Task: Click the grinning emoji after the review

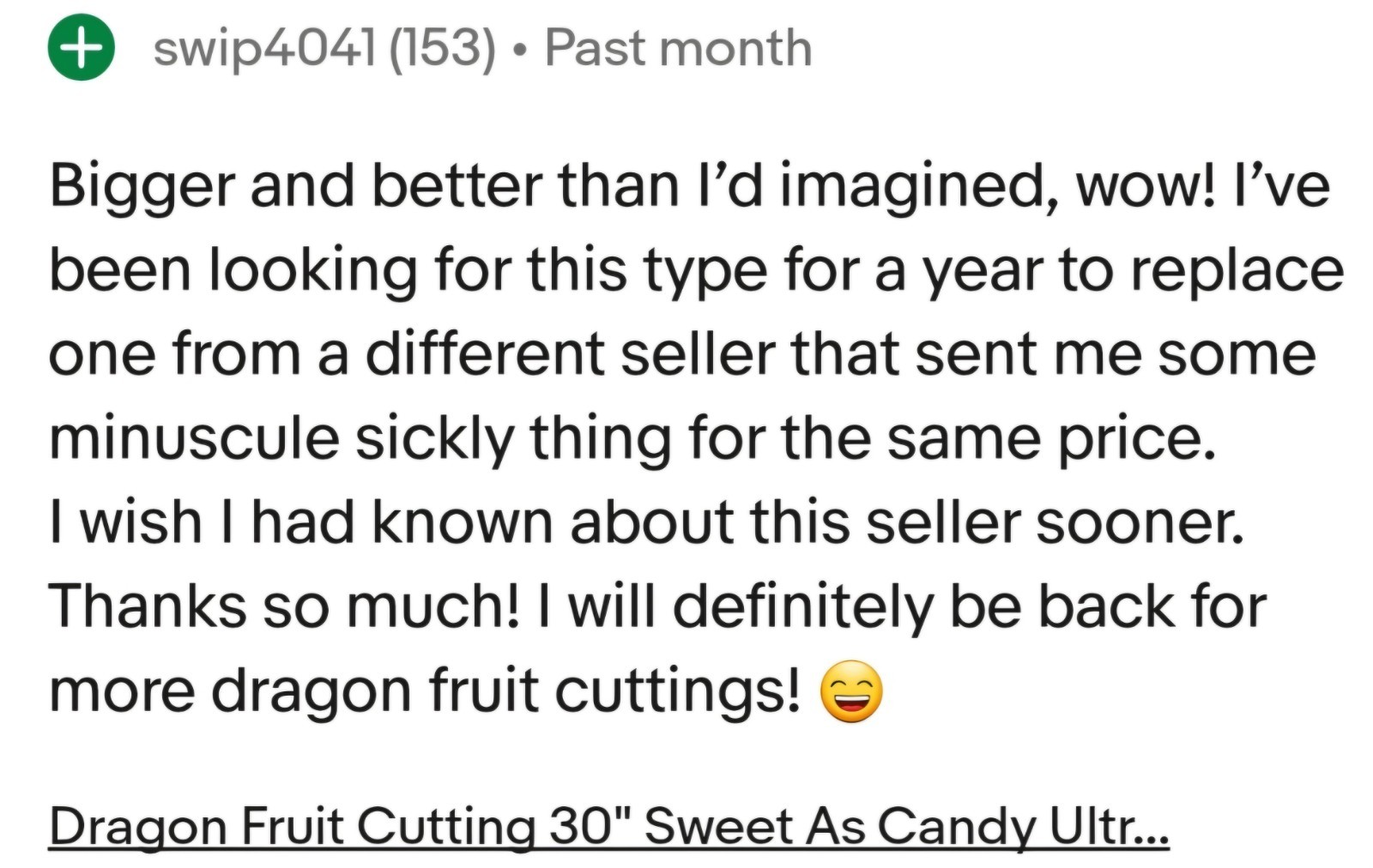Action: click(850, 691)
